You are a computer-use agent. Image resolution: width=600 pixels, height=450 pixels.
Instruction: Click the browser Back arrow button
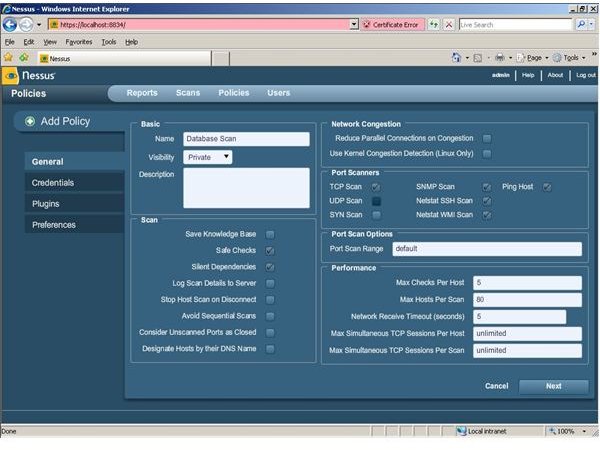tap(10, 25)
